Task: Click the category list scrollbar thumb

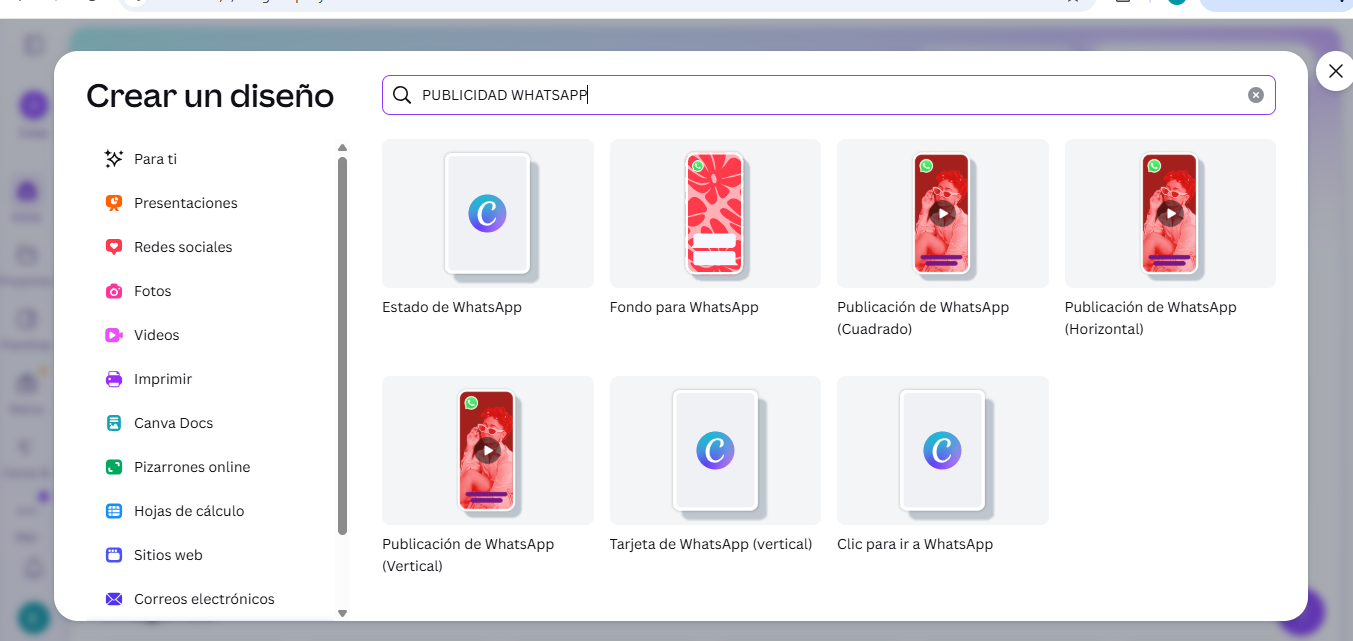Action: (x=342, y=345)
